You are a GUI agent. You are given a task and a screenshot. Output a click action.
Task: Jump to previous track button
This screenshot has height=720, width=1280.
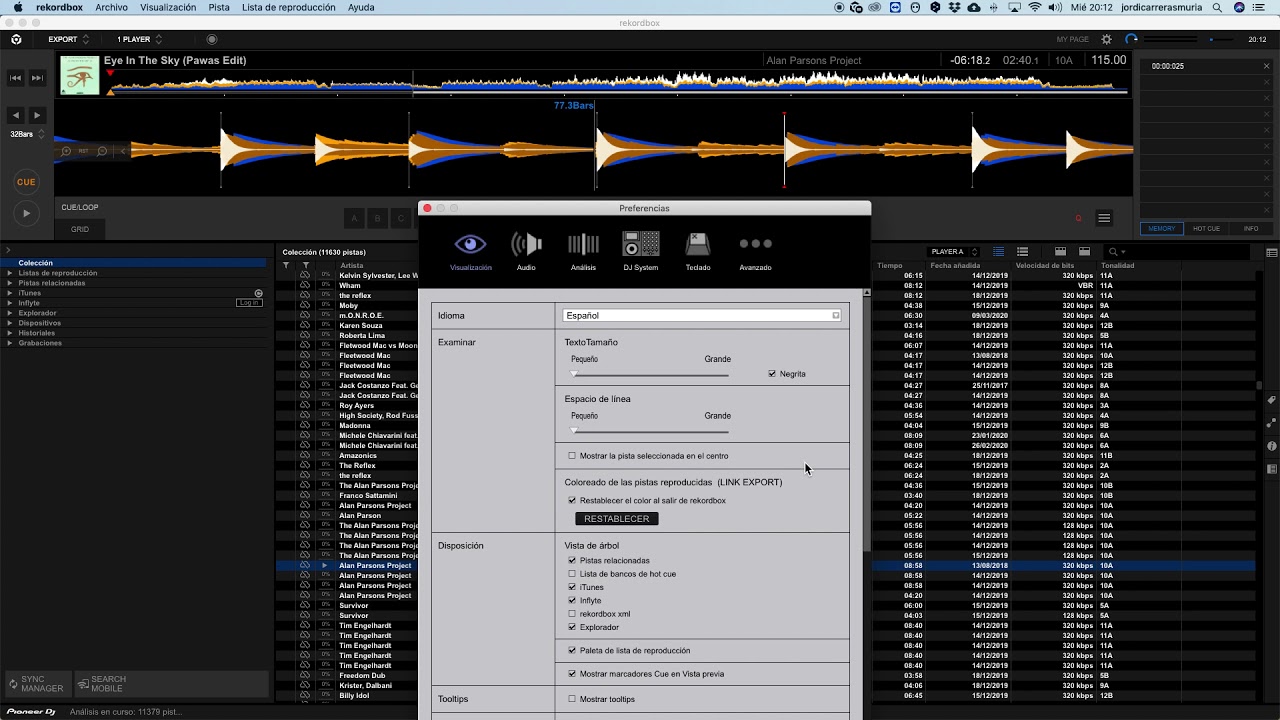16,77
